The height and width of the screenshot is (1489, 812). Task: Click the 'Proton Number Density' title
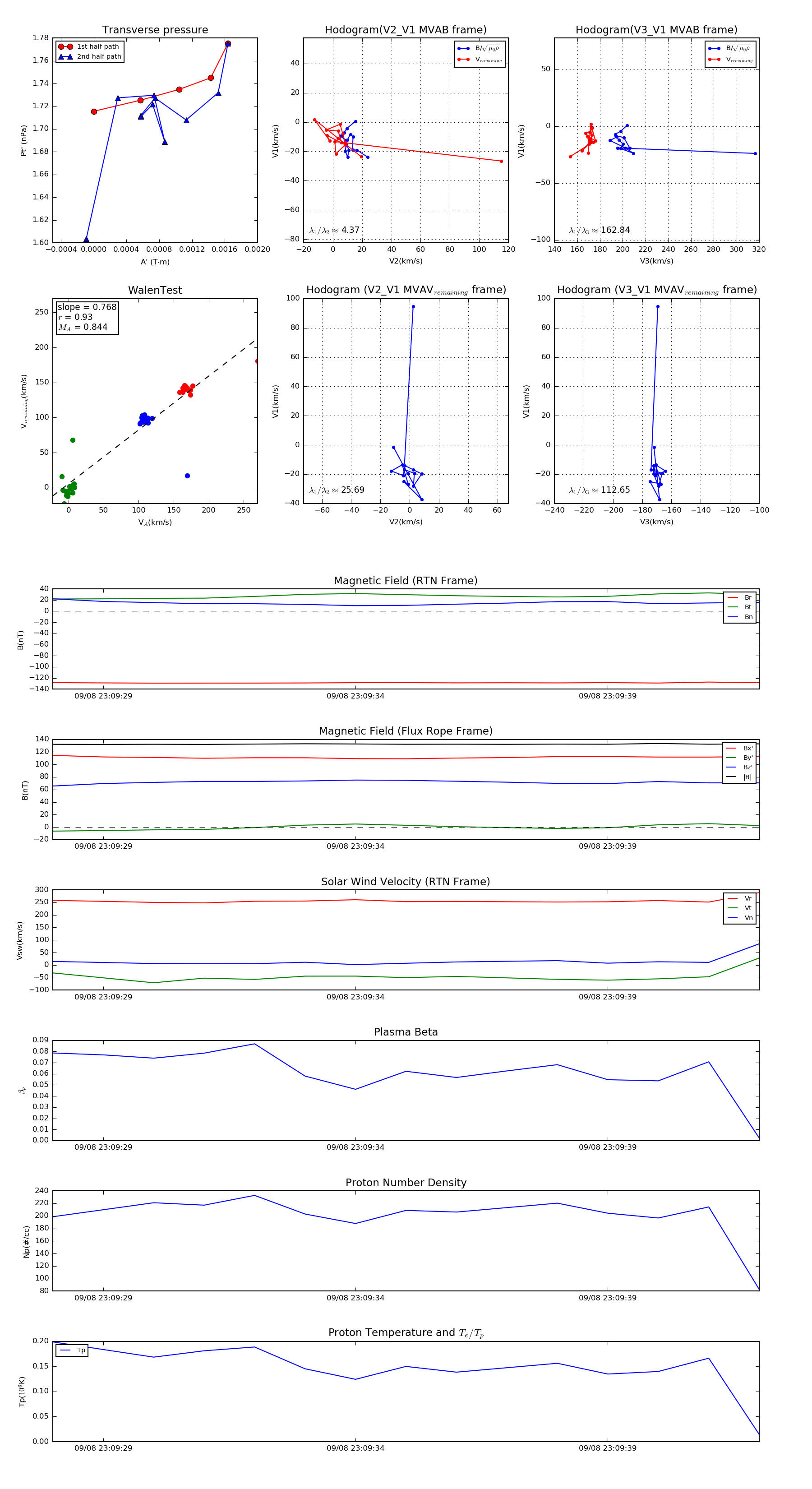click(406, 1183)
